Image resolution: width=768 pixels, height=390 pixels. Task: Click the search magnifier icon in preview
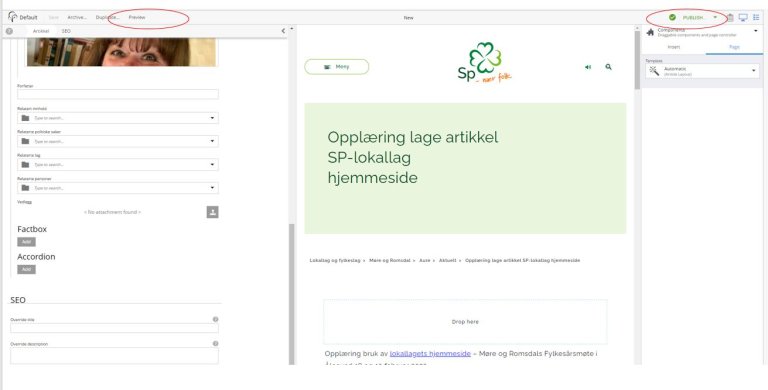tap(608, 67)
